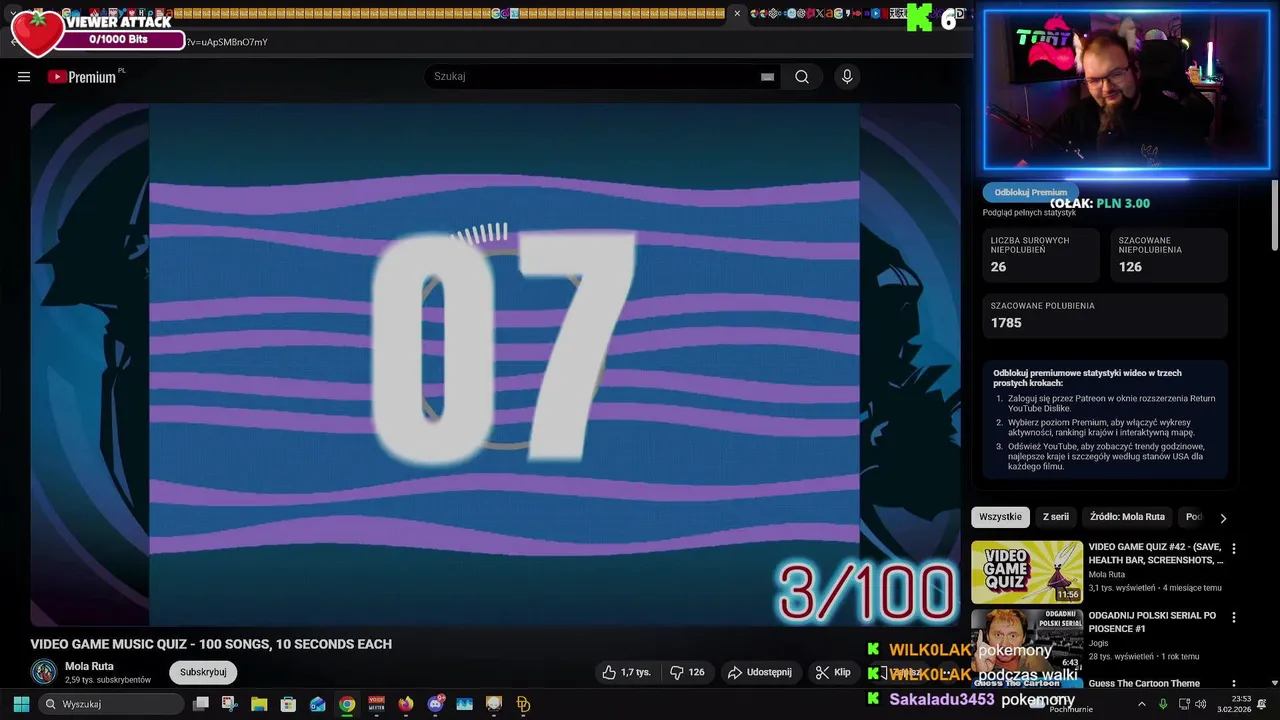
Task: Open the DD yellow logo app on taskbar
Action: click(523, 704)
